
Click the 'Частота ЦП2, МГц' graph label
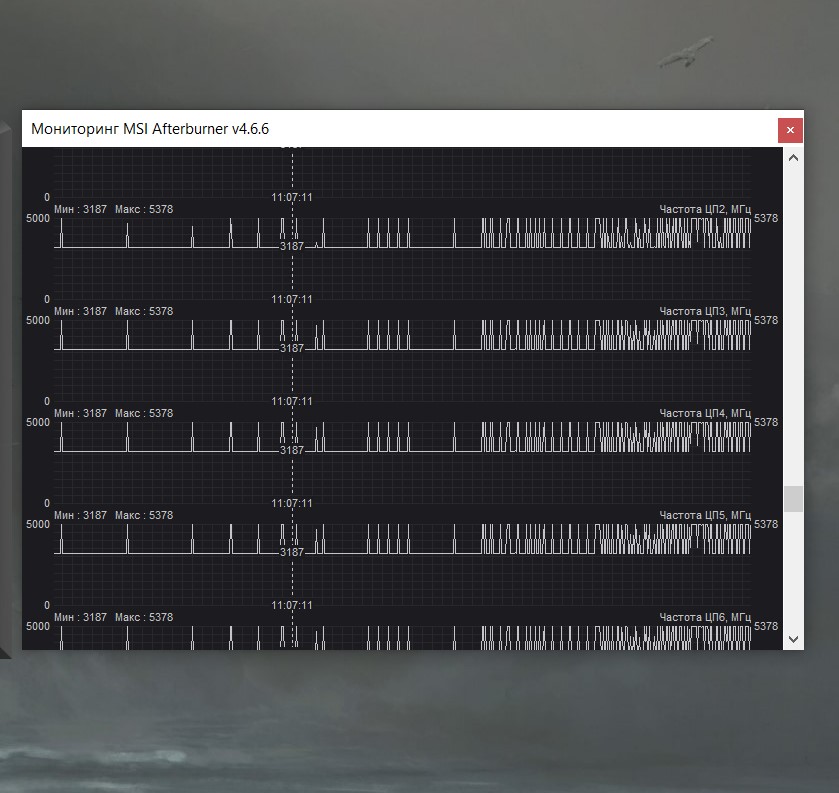pos(705,209)
